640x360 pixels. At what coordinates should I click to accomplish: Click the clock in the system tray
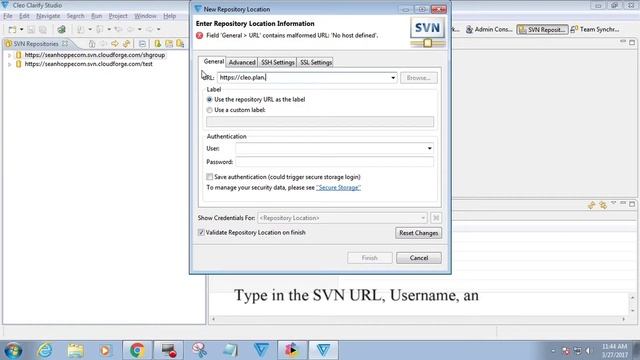614,351
